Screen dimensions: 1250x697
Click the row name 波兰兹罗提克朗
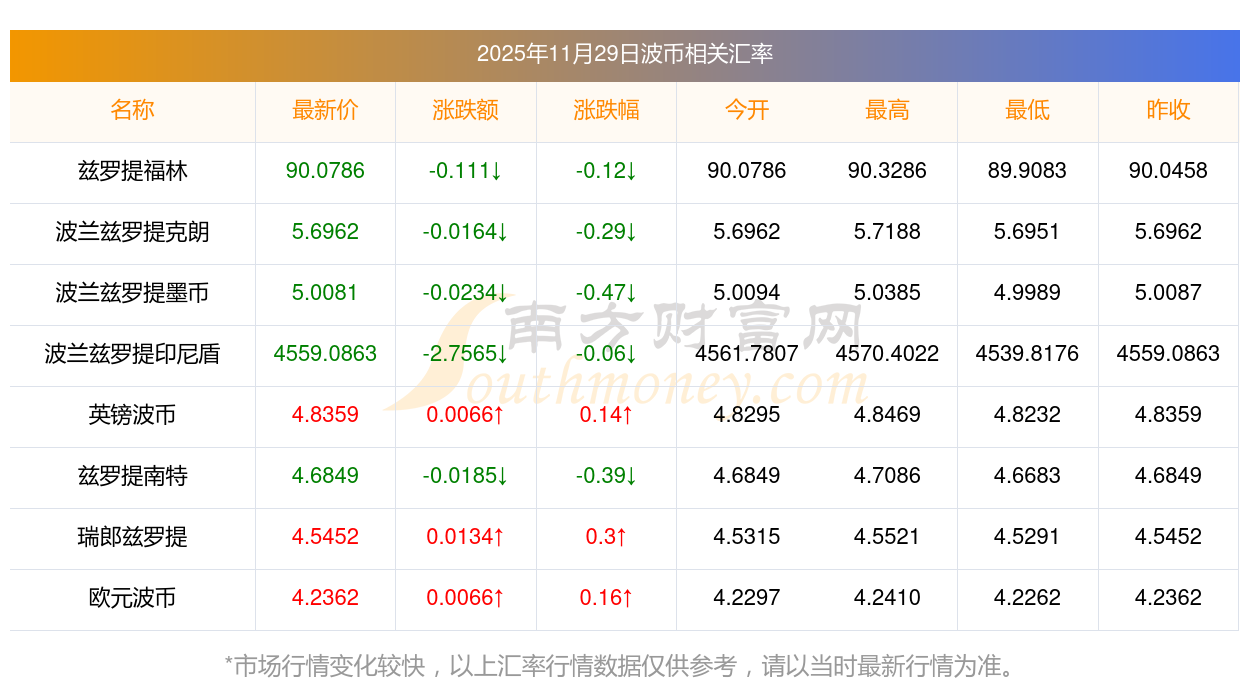coord(132,232)
